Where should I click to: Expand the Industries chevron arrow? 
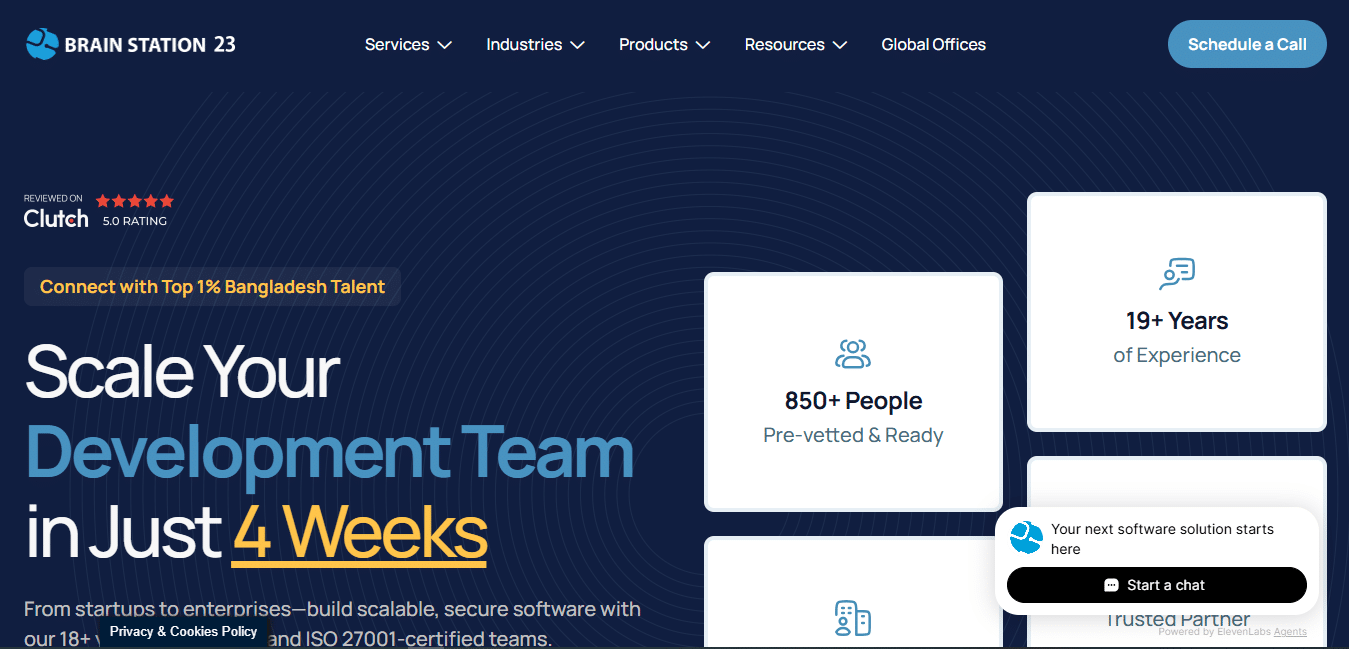pyautogui.click(x=578, y=45)
